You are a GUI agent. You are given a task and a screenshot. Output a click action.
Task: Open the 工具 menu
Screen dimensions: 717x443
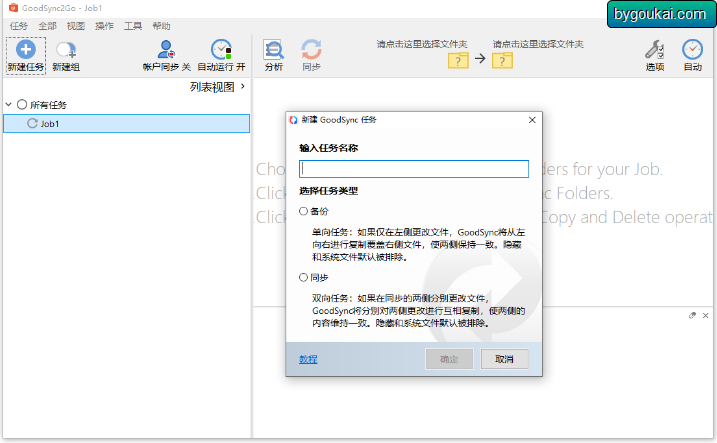[x=133, y=26]
